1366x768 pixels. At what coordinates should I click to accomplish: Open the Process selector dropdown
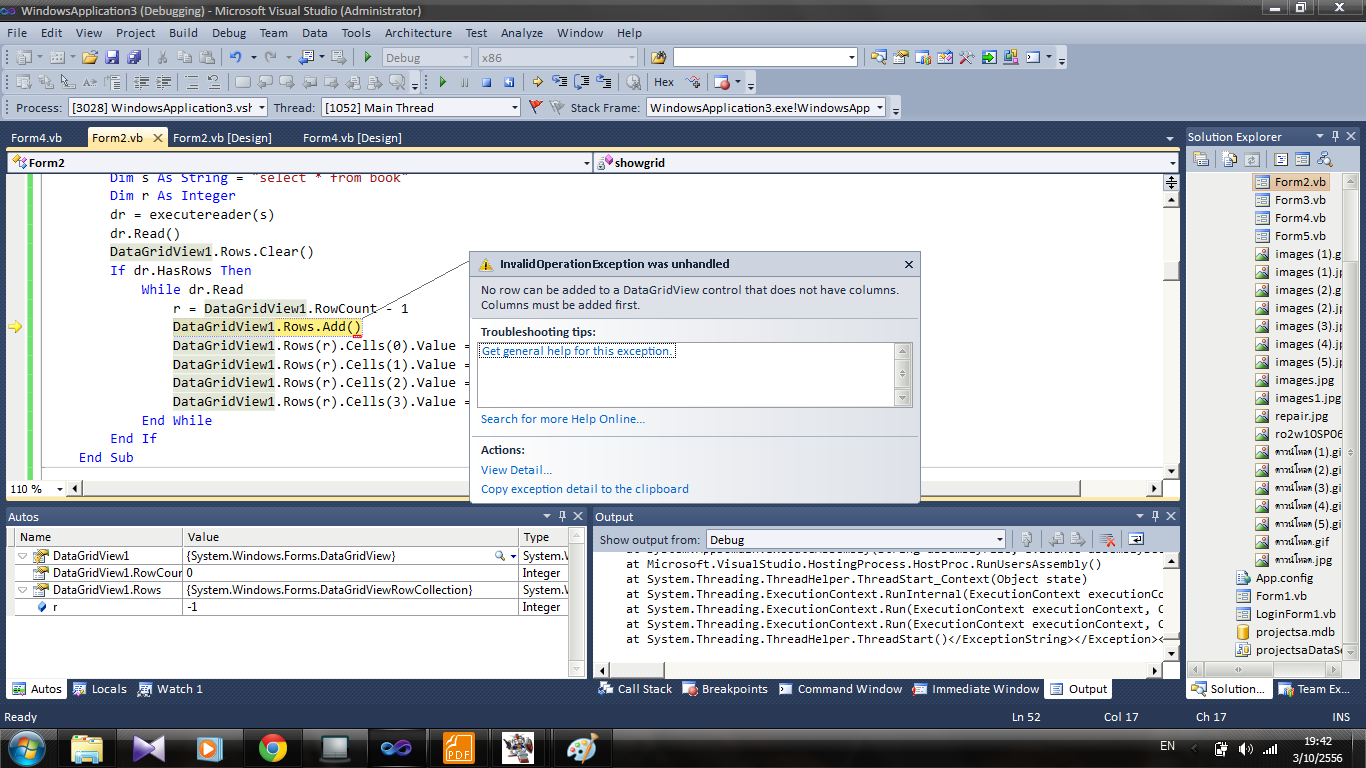(x=168, y=107)
